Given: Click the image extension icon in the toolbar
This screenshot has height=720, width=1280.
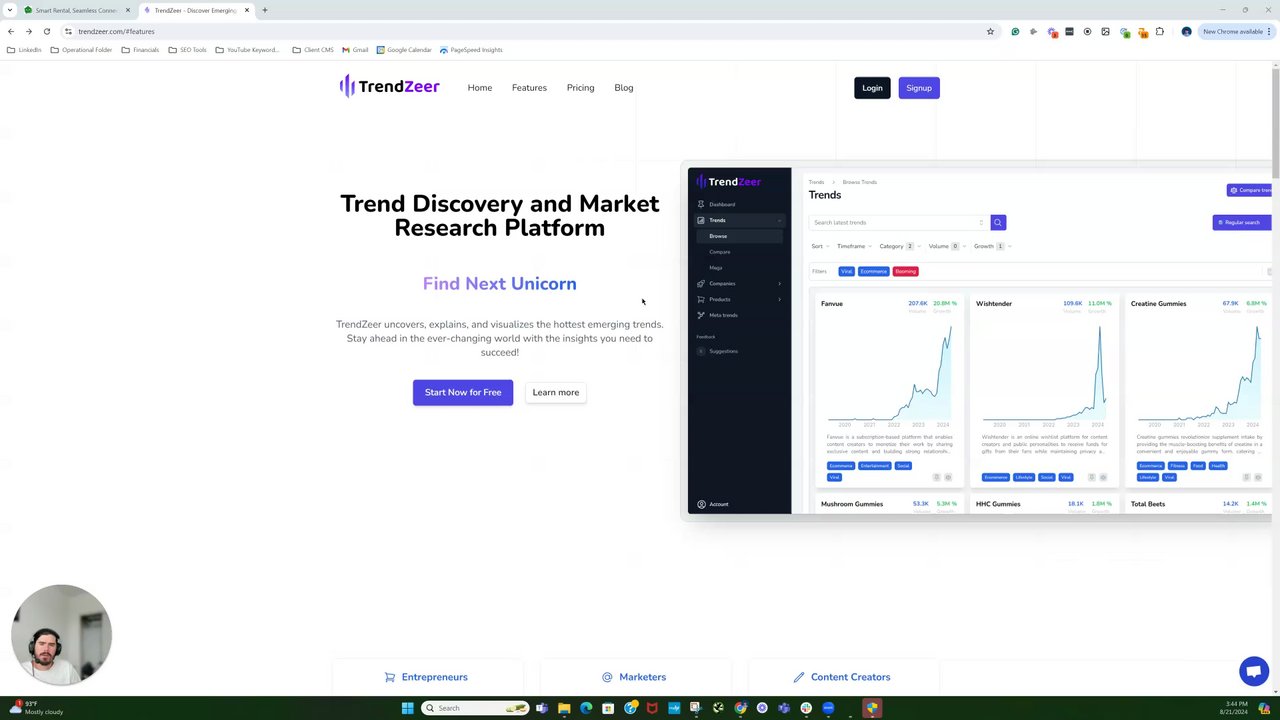Looking at the screenshot, I should coord(1105,31).
